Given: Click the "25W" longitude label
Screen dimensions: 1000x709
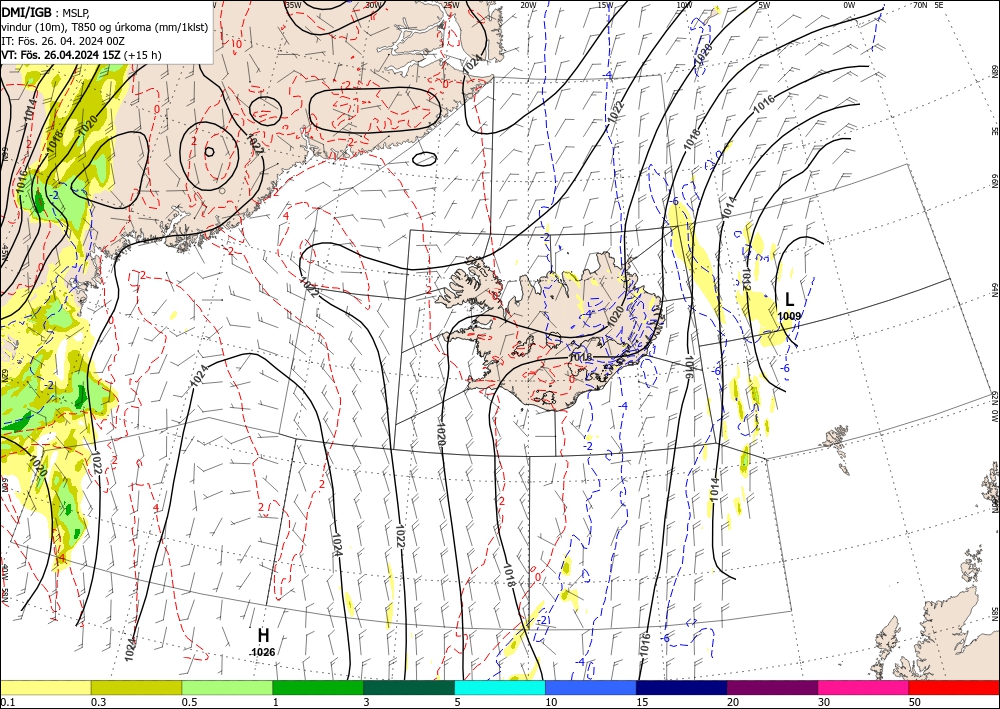Looking at the screenshot, I should pyautogui.click(x=450, y=5).
